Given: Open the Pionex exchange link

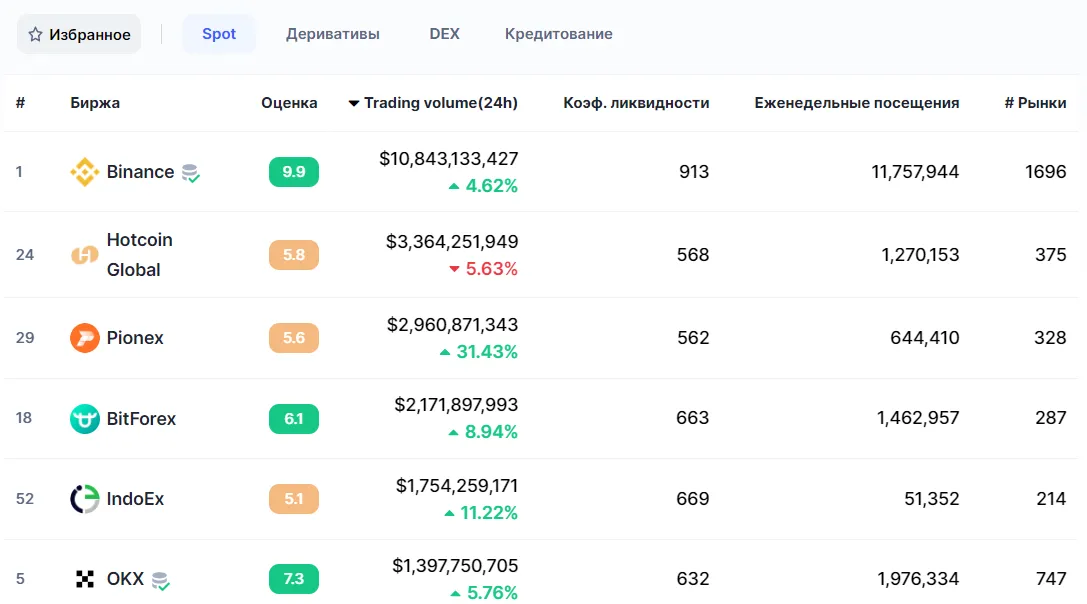Looking at the screenshot, I should [135, 338].
